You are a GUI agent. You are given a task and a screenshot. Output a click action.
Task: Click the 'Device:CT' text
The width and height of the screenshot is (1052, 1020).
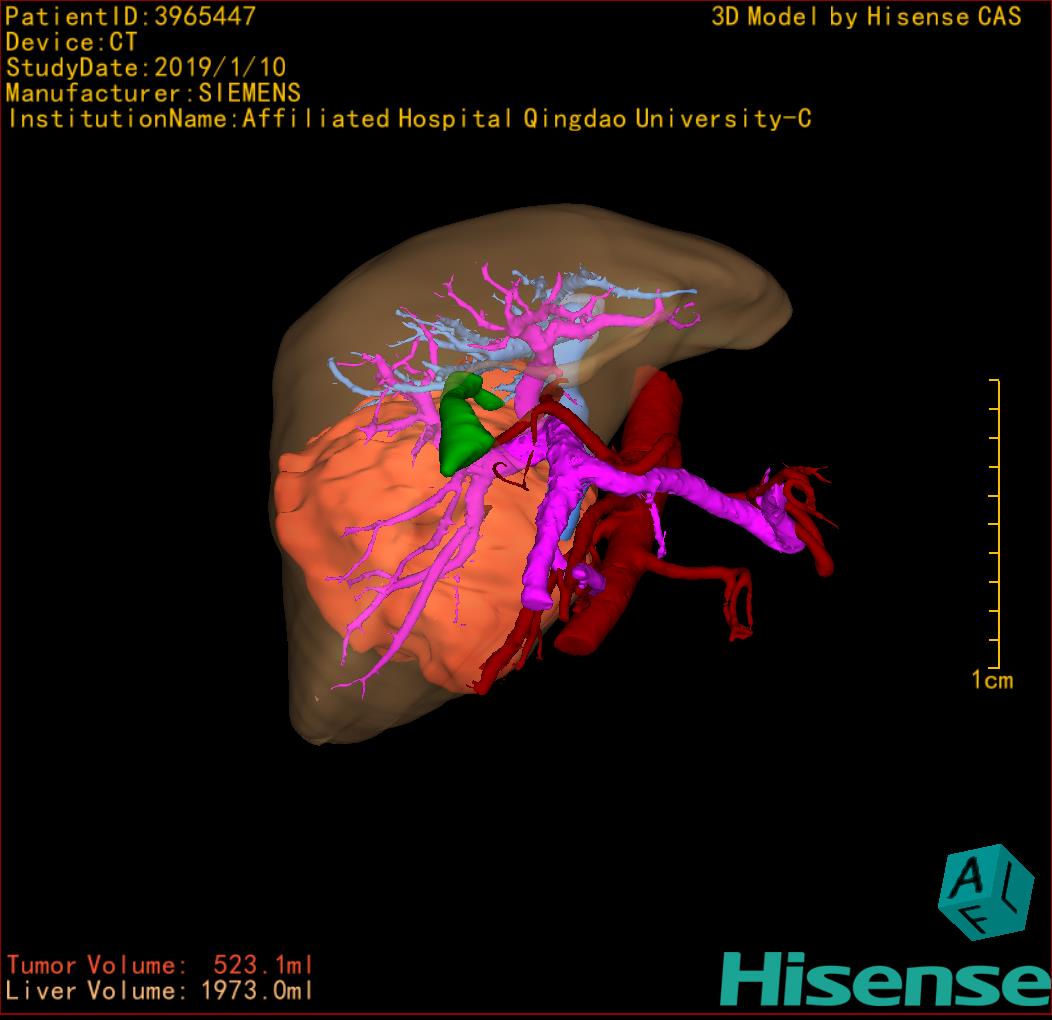[71, 42]
